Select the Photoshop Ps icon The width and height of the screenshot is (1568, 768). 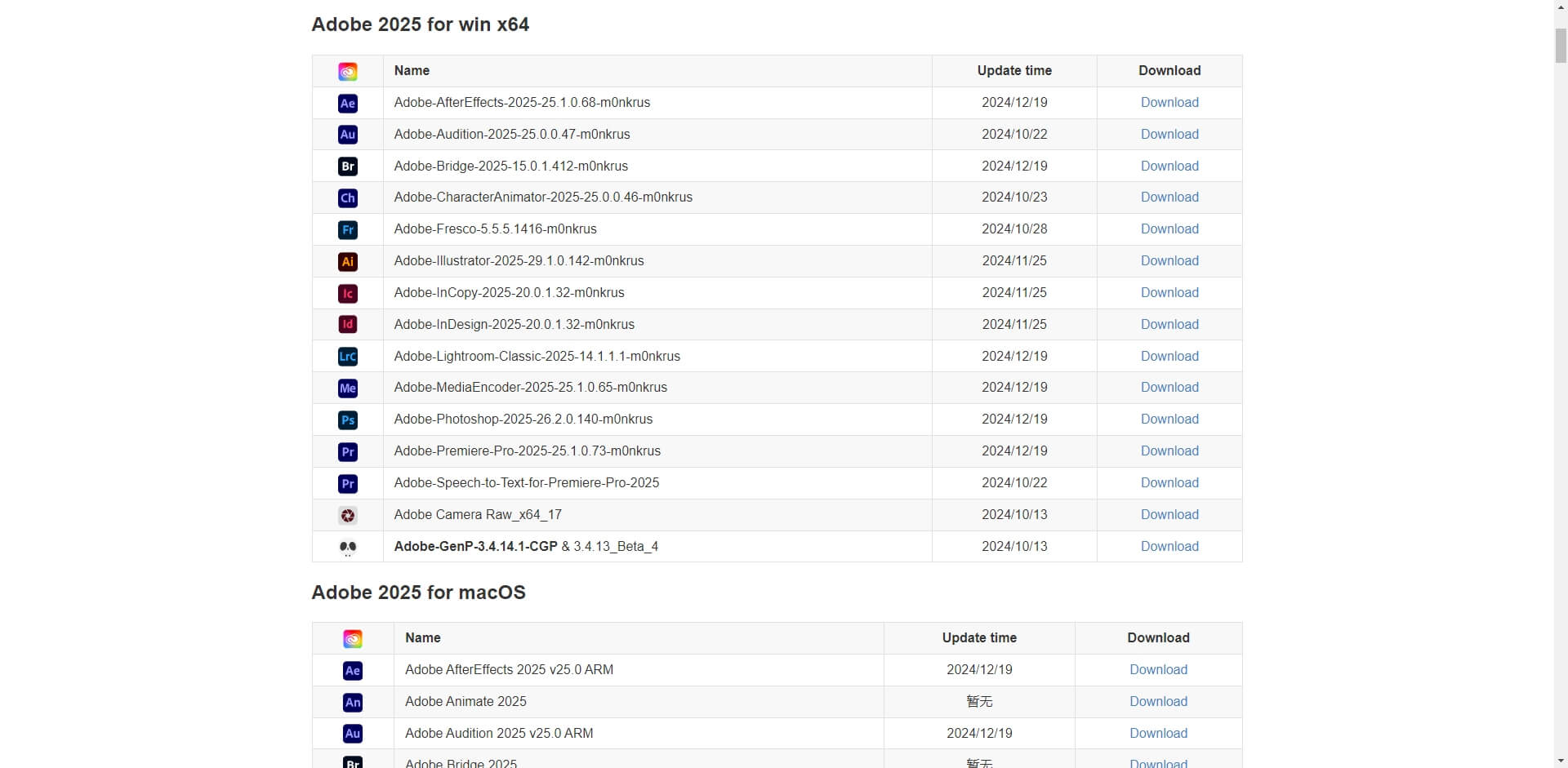point(347,420)
